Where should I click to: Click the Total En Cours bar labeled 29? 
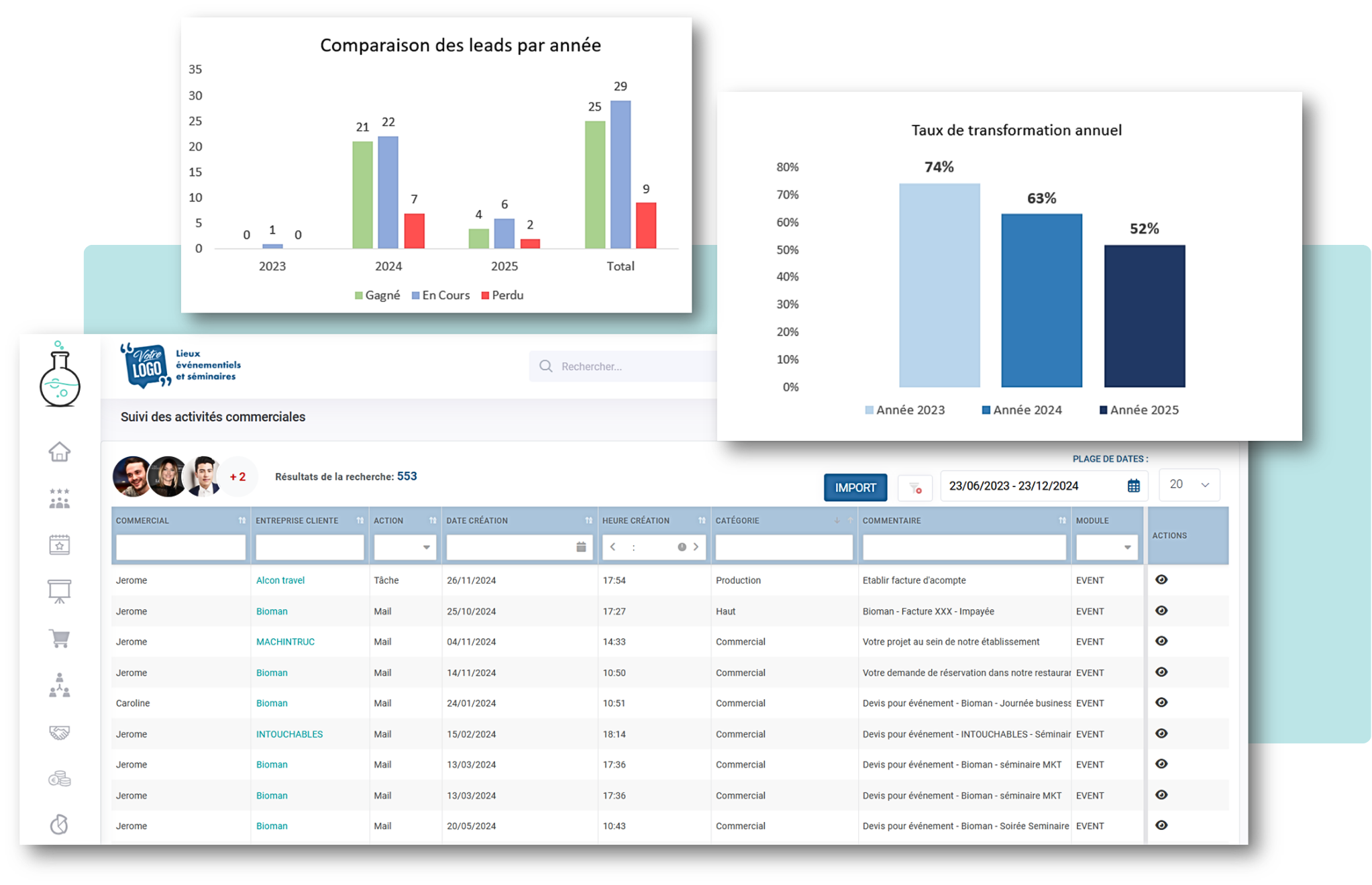621,174
